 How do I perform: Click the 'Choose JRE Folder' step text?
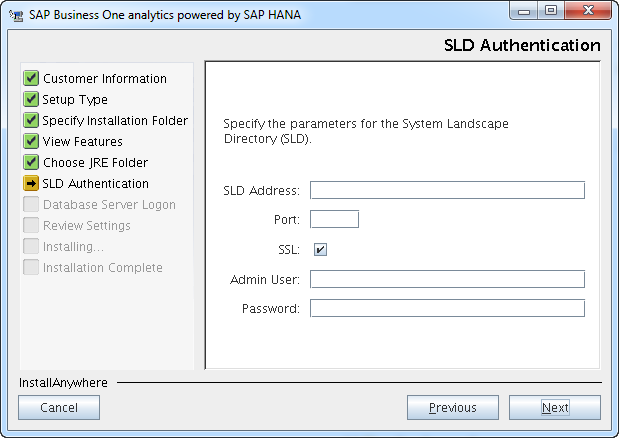tap(96, 163)
